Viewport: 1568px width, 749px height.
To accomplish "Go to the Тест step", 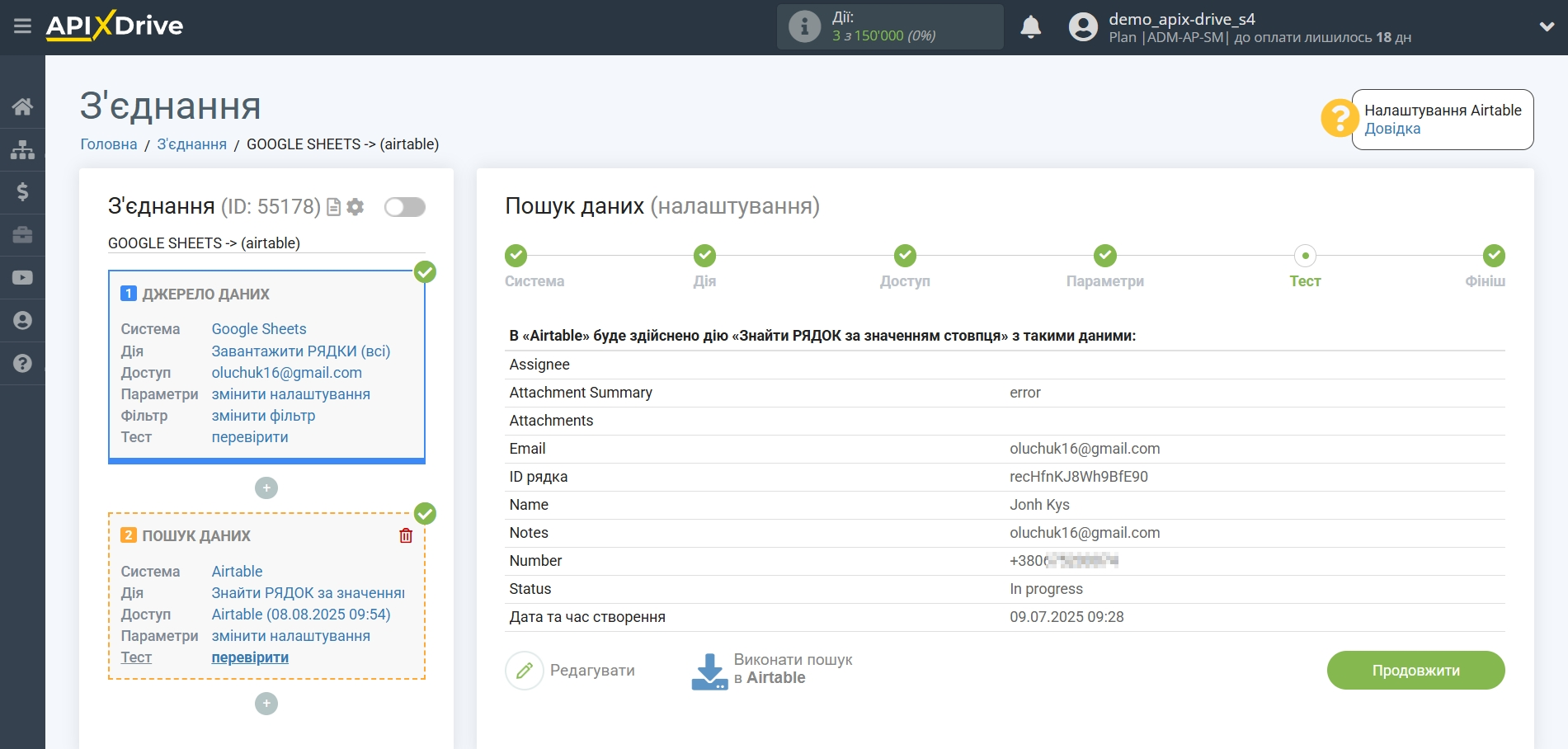I will (x=1305, y=256).
